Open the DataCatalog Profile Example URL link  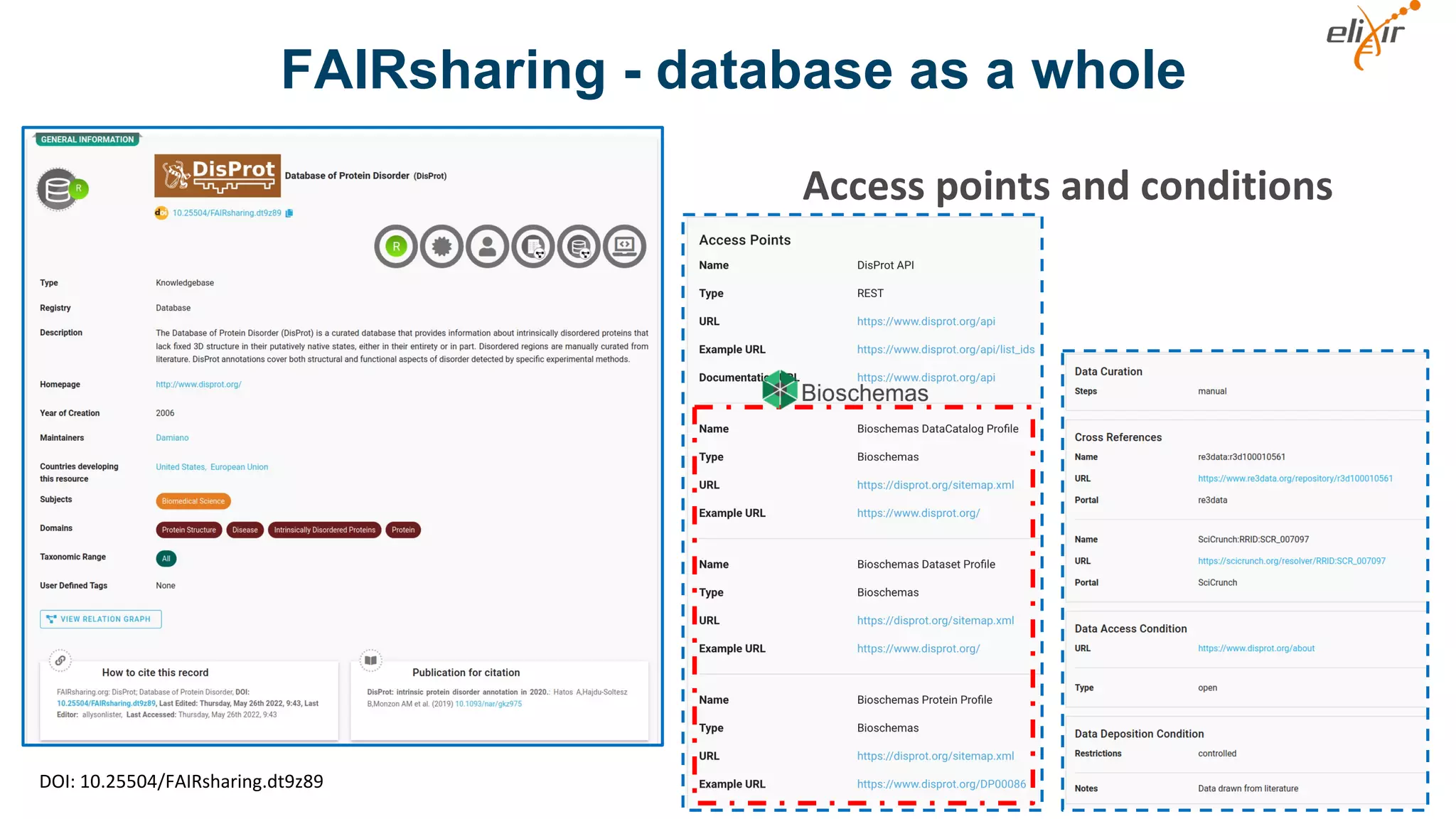(919, 513)
